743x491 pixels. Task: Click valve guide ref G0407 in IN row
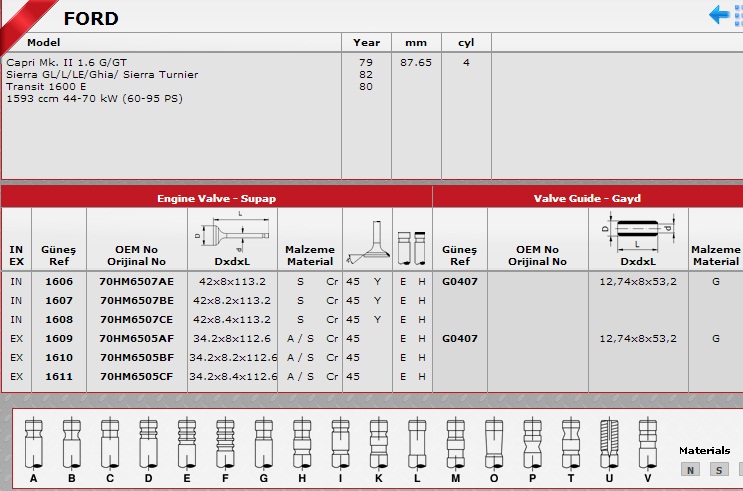click(x=460, y=282)
